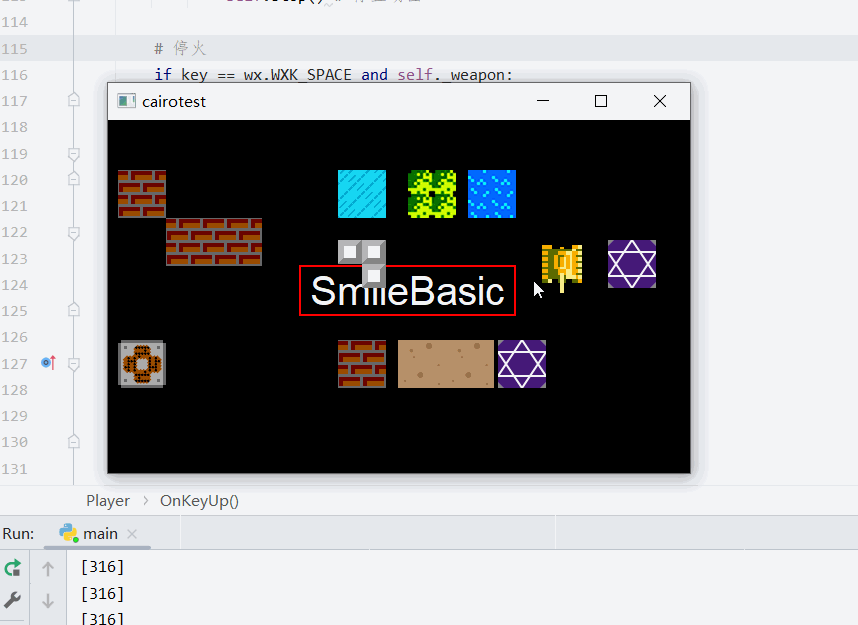
Task: Click line number 116 in the gutter
Action: coord(14,75)
